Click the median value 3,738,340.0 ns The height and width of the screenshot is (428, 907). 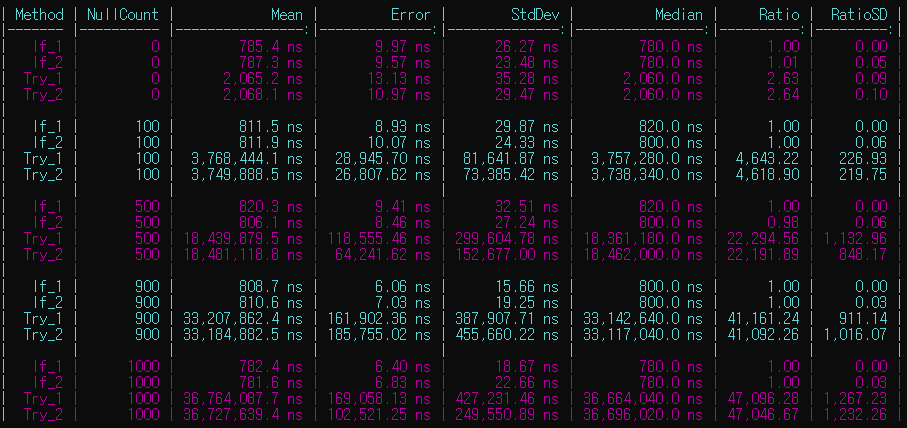point(647,175)
